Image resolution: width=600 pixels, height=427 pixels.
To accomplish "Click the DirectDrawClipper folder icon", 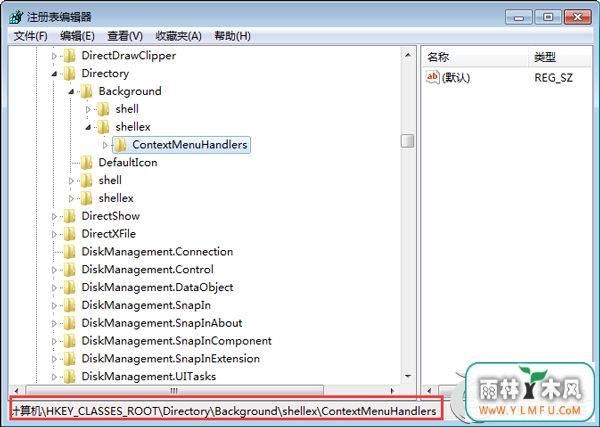I will (x=70, y=56).
